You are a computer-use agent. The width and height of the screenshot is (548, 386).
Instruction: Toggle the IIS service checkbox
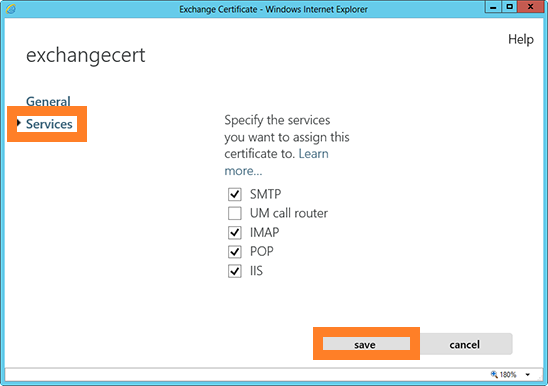pos(235,271)
